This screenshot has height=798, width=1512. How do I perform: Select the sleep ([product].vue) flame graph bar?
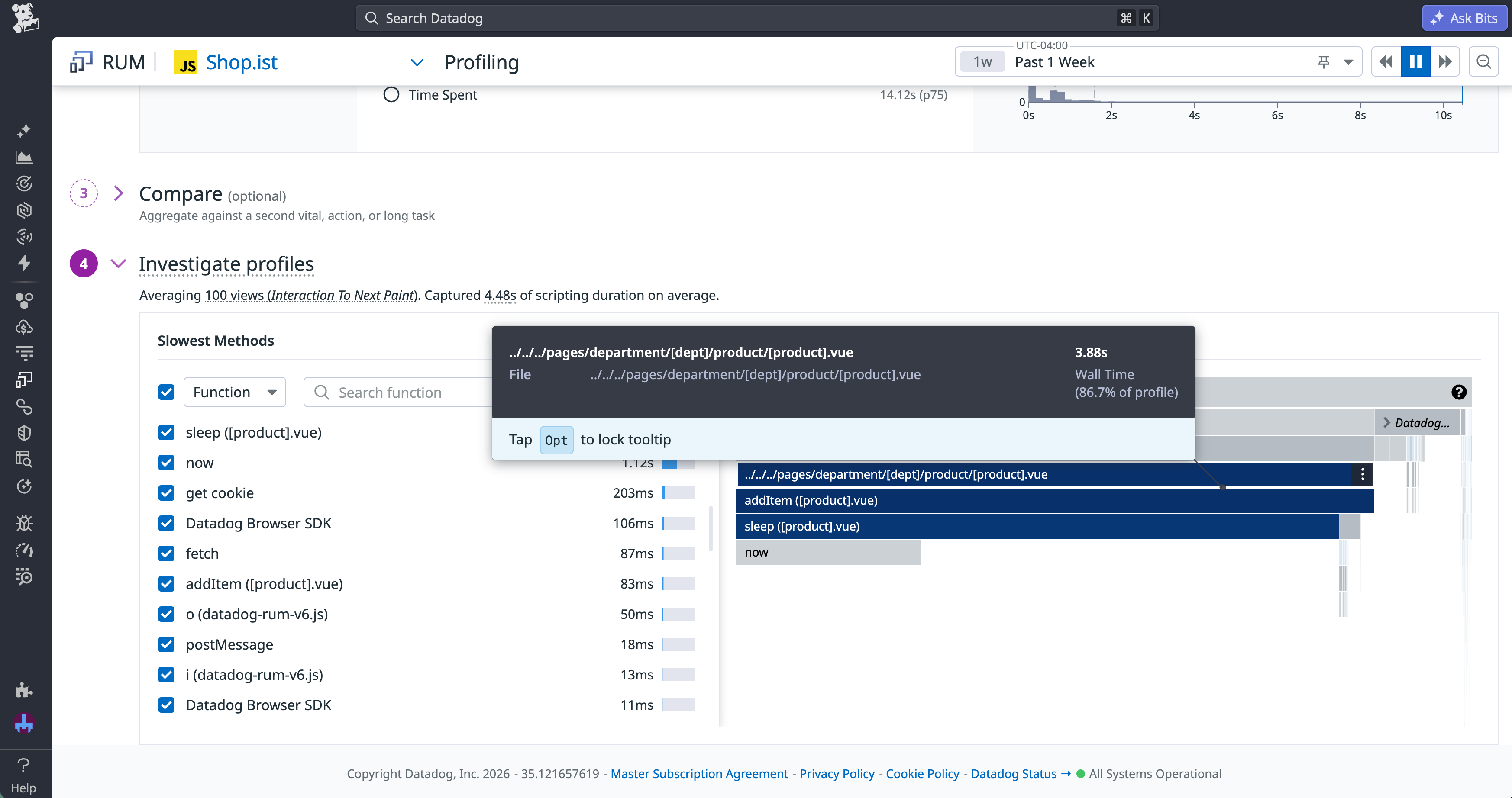click(x=1037, y=526)
